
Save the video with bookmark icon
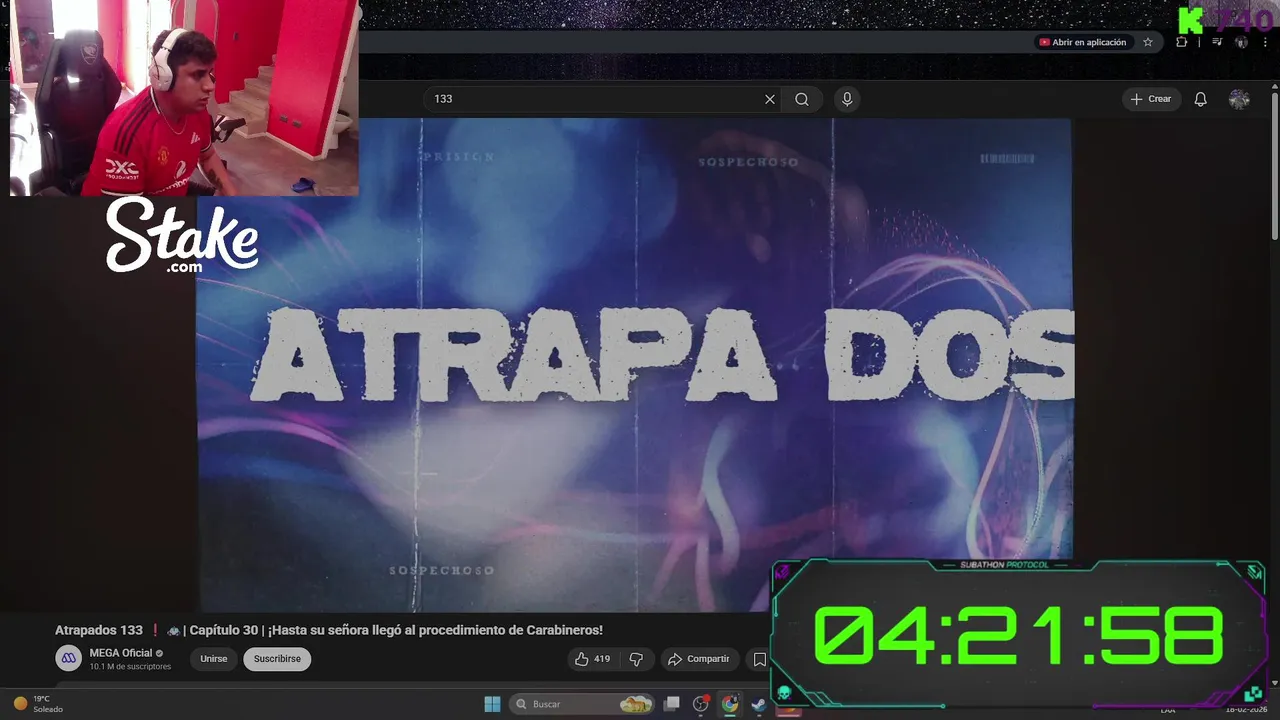[x=759, y=659]
